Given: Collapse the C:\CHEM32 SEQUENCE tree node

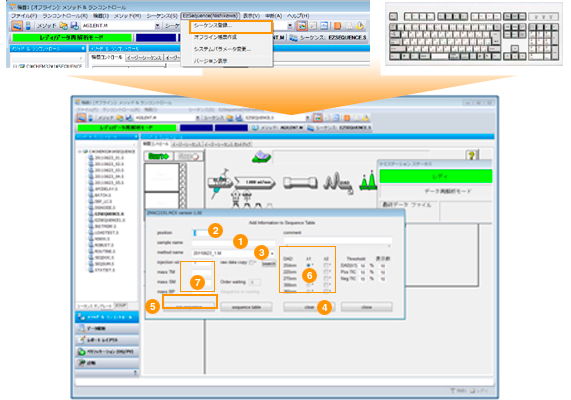Looking at the screenshot, I should point(80,152).
